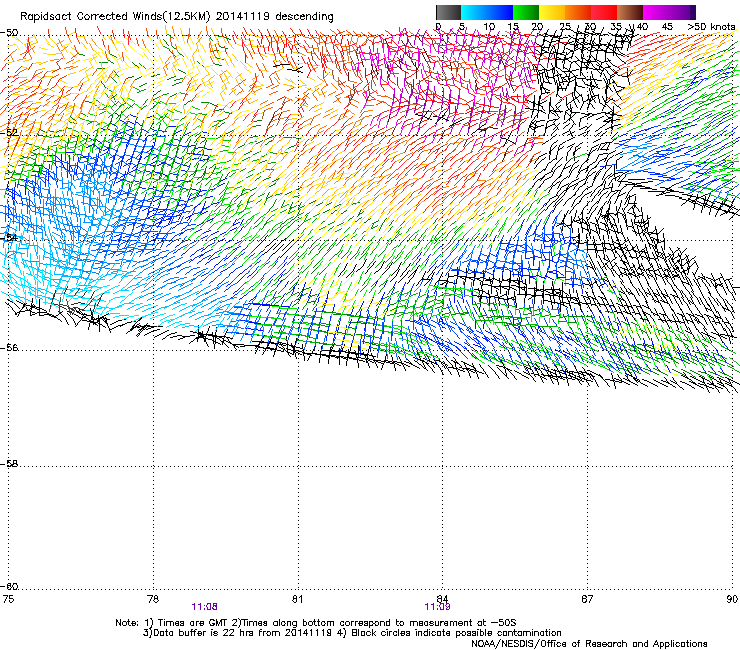Click the '90' longitude axis label
This screenshot has height=650, width=740.
tap(732, 599)
